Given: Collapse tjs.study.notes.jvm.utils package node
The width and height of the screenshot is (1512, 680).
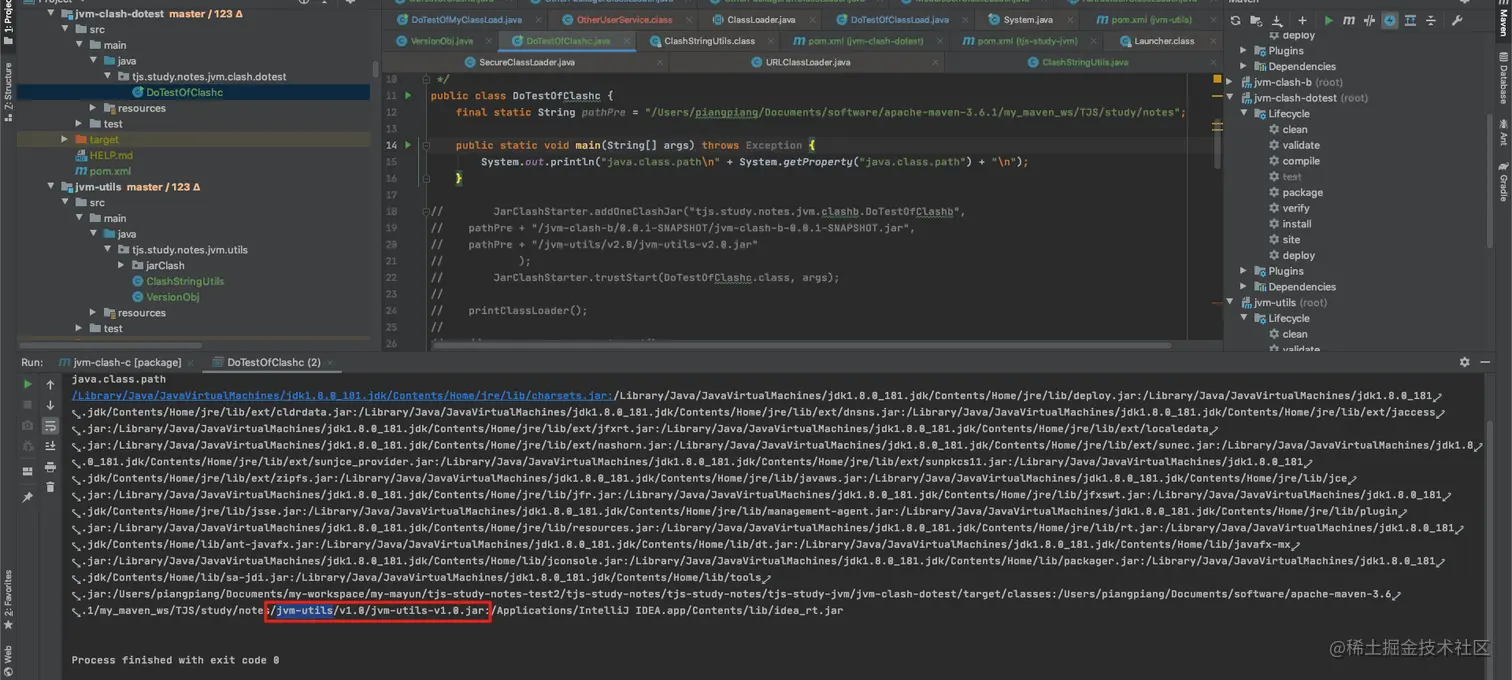Looking at the screenshot, I should 108,250.
